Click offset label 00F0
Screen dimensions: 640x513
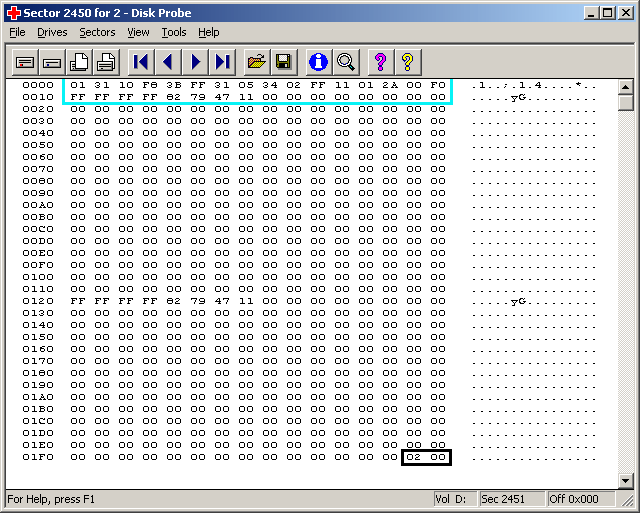[x=38, y=265]
